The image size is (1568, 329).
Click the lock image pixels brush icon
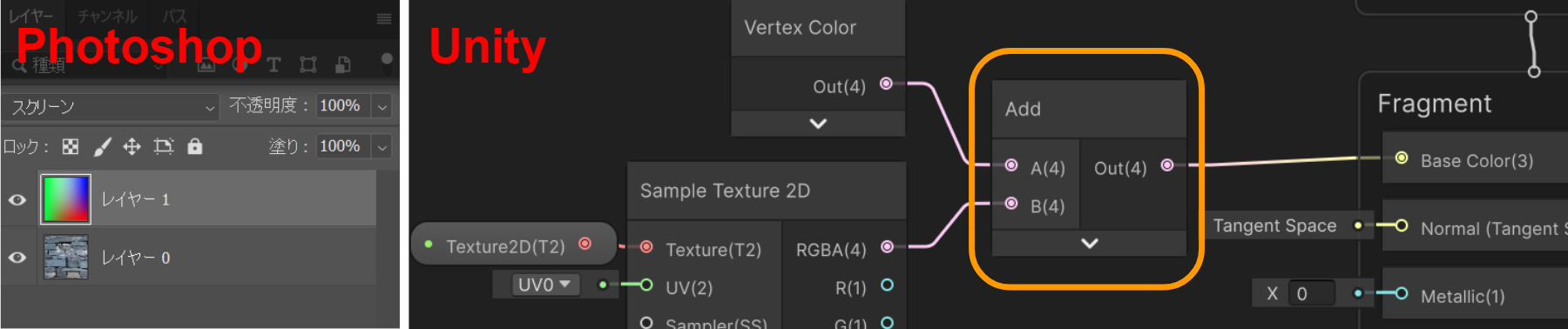coord(103,147)
